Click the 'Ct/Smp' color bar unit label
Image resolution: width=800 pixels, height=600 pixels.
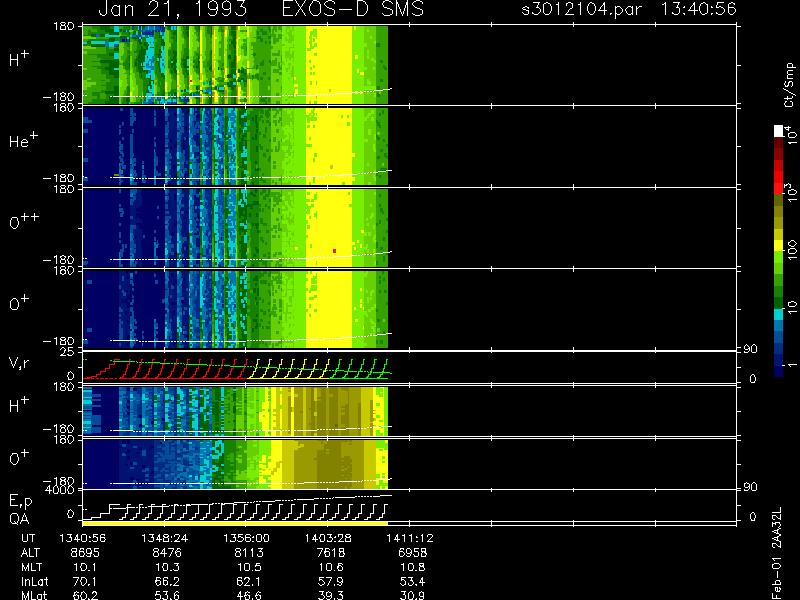coord(789,85)
